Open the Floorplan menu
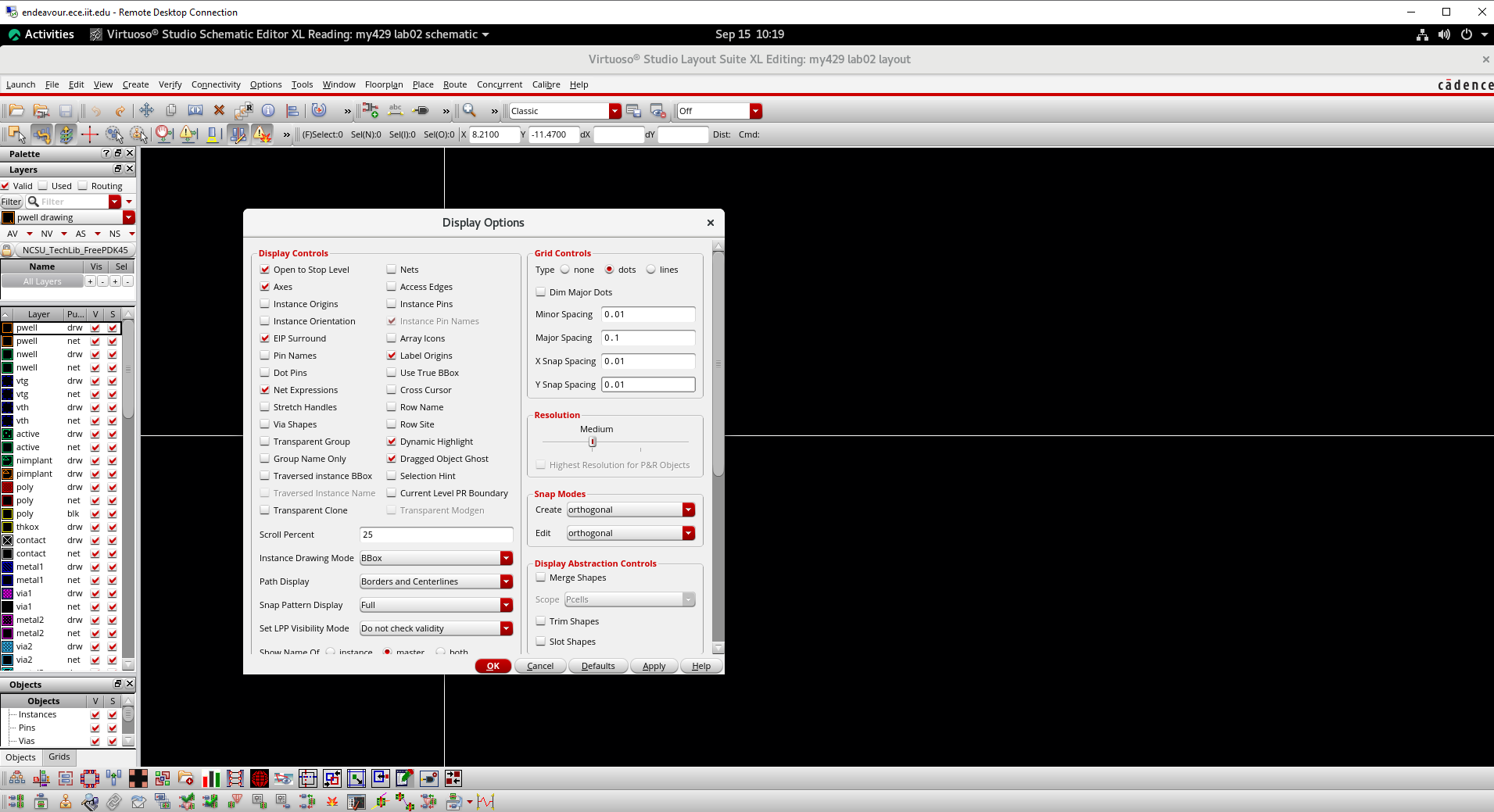This screenshot has width=1494, height=812. coord(384,84)
